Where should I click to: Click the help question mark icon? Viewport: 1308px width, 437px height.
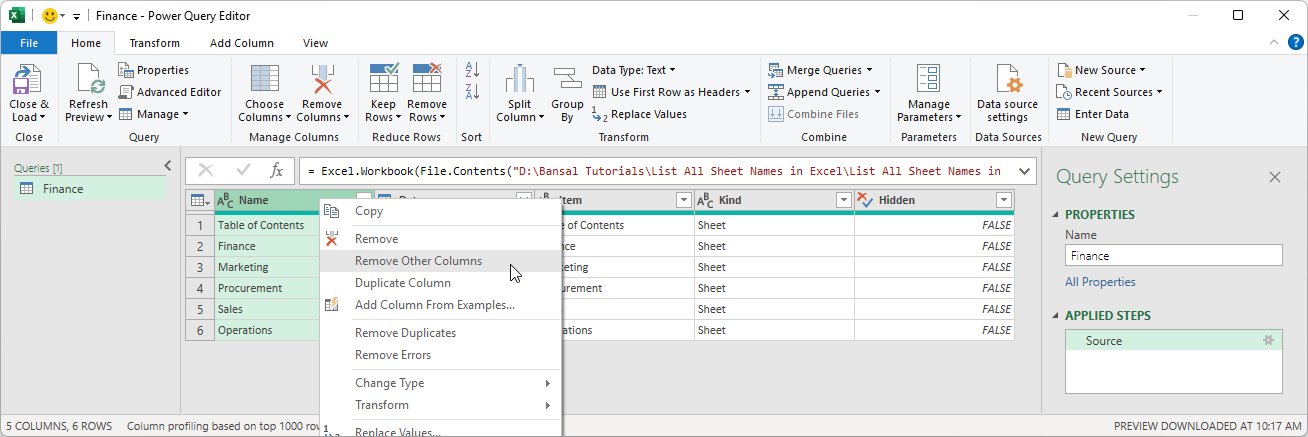point(1295,42)
